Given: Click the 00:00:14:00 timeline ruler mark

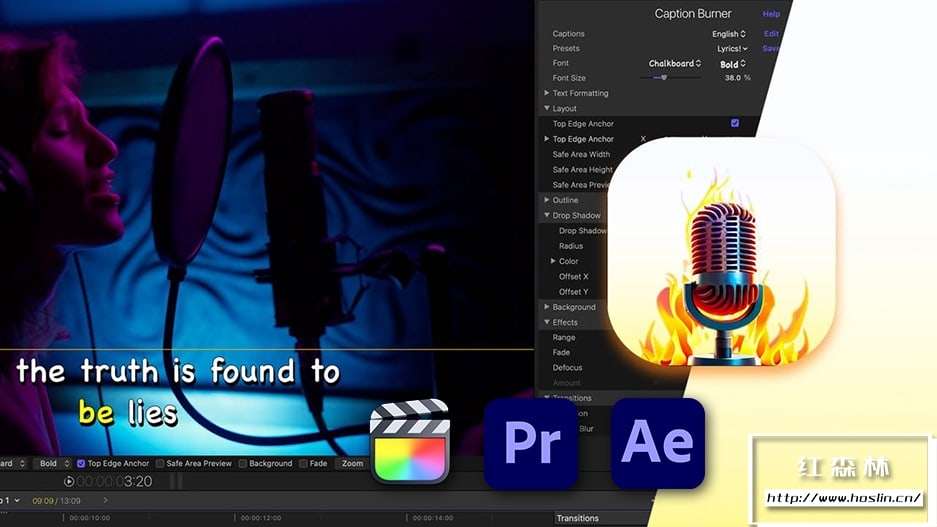Looking at the screenshot, I should click(433, 518).
